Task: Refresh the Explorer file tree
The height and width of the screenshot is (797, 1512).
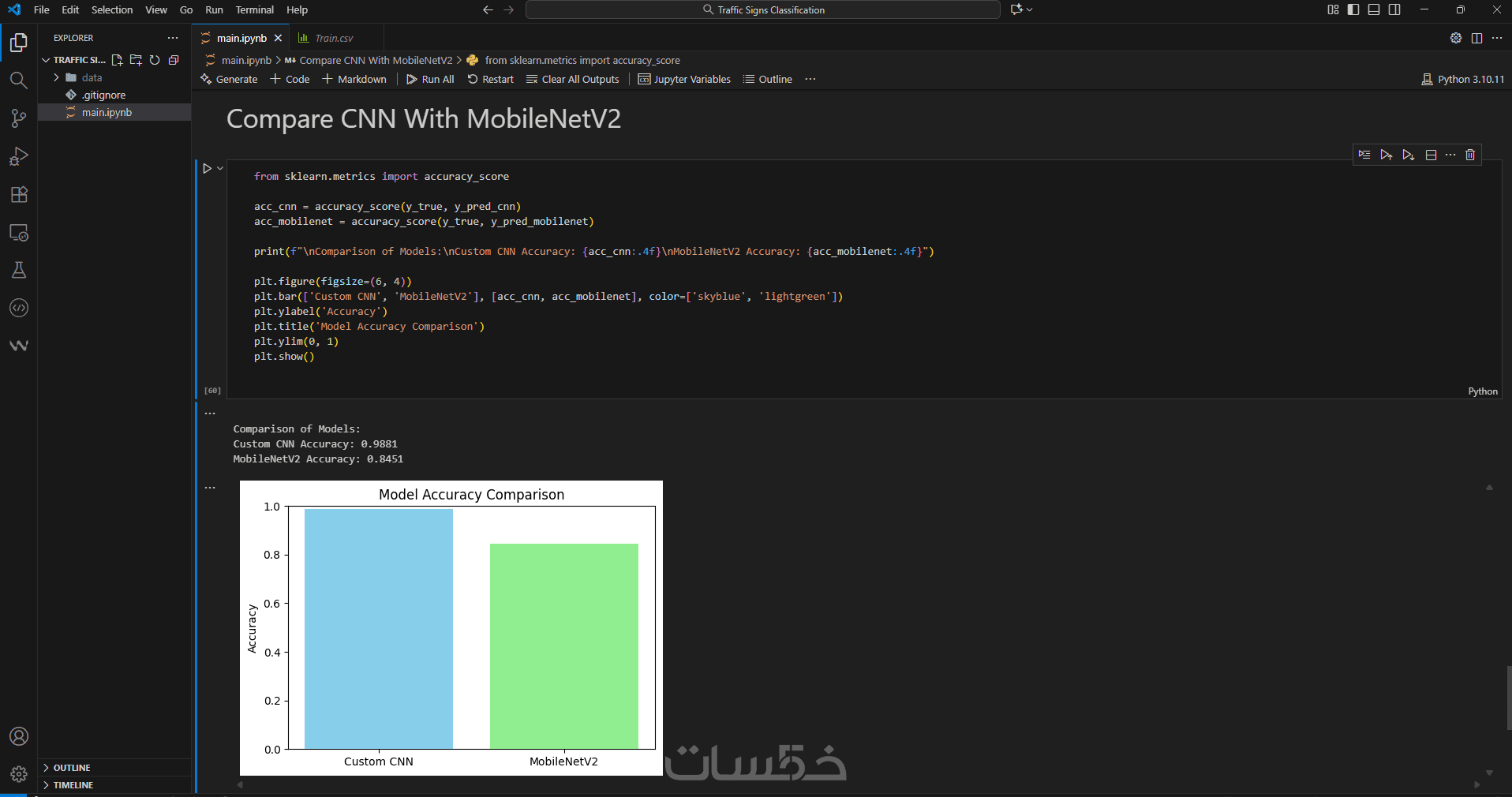Action: (155, 60)
